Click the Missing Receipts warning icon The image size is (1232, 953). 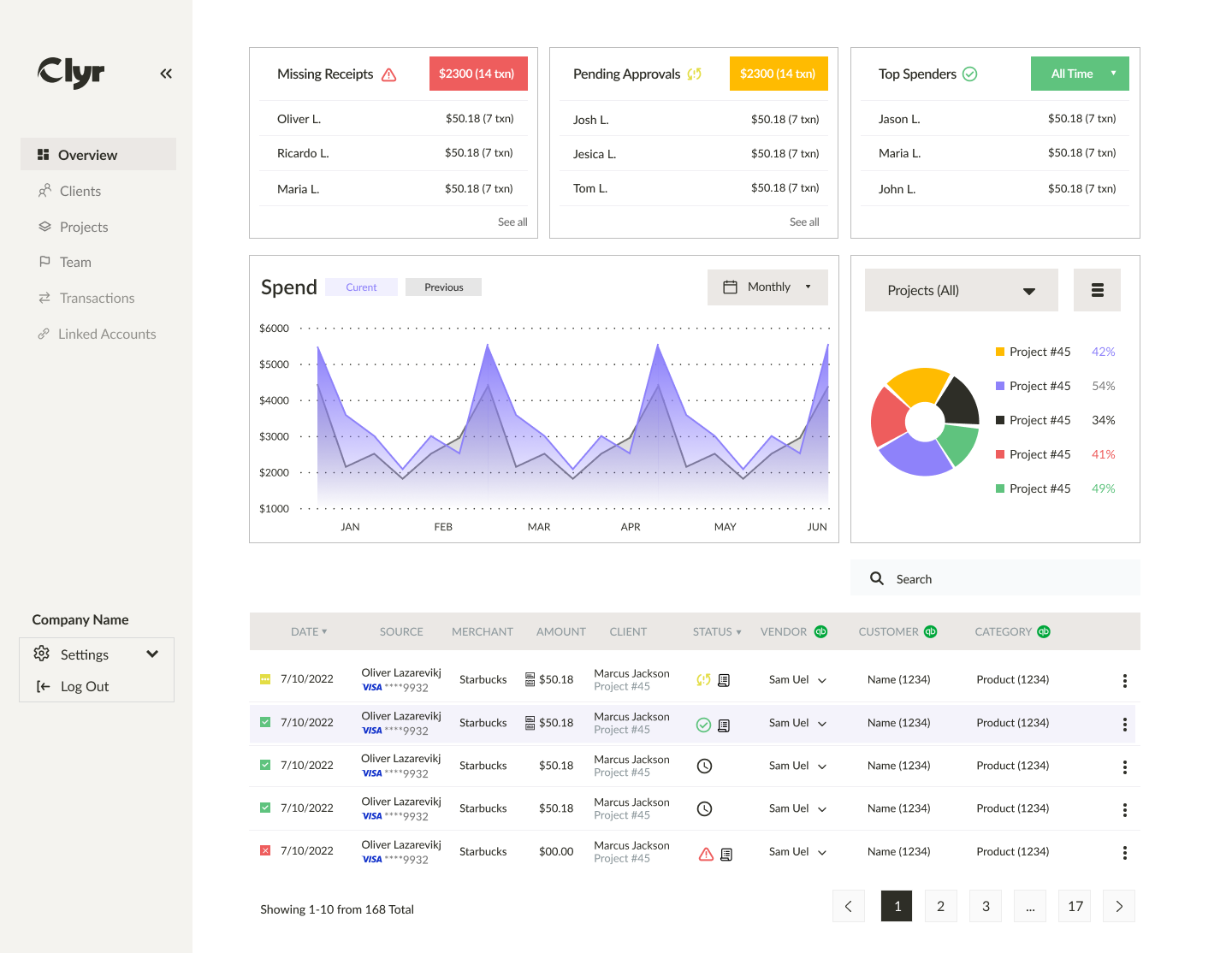389,74
